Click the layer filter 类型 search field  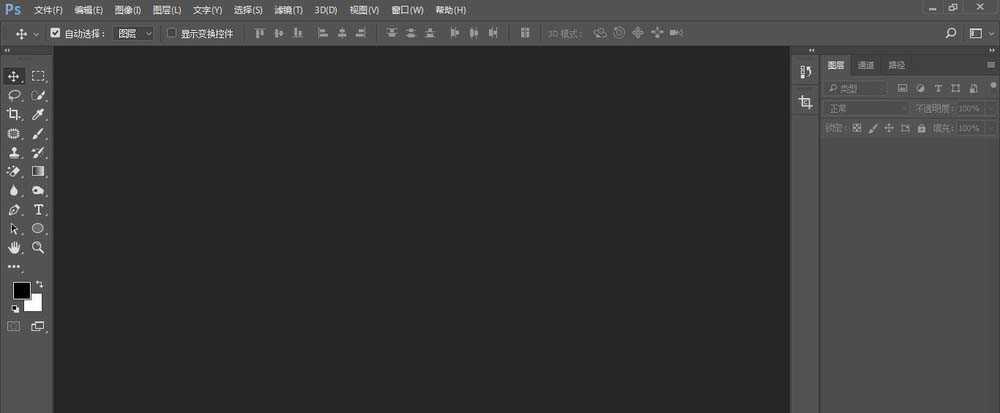coord(855,88)
